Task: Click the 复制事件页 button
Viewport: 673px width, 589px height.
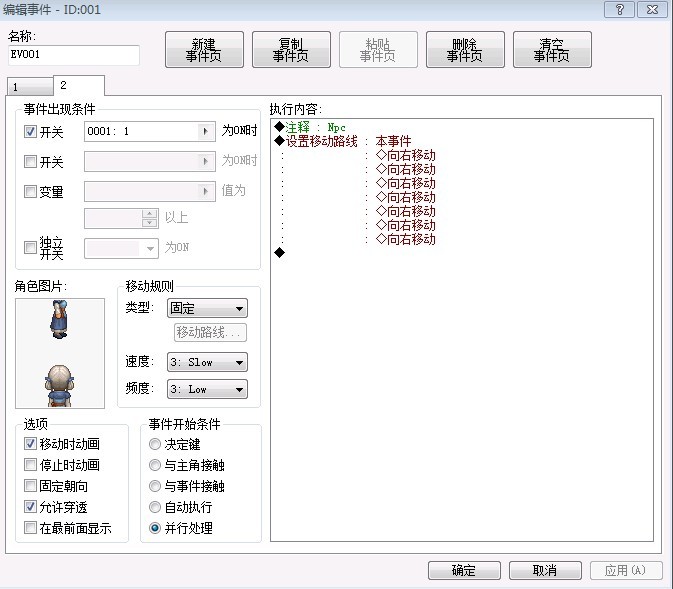Action: click(x=291, y=50)
